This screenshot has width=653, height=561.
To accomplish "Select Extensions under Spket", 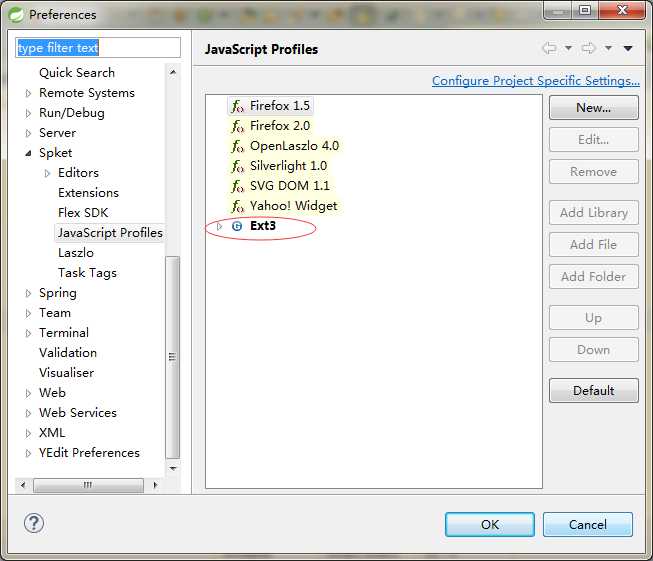I will click(88, 193).
